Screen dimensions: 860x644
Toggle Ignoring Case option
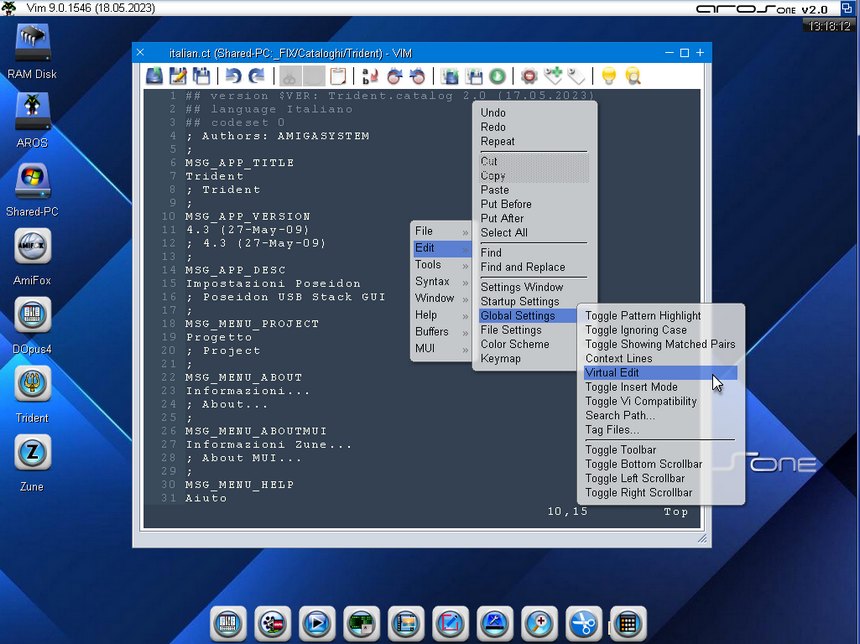(636, 330)
